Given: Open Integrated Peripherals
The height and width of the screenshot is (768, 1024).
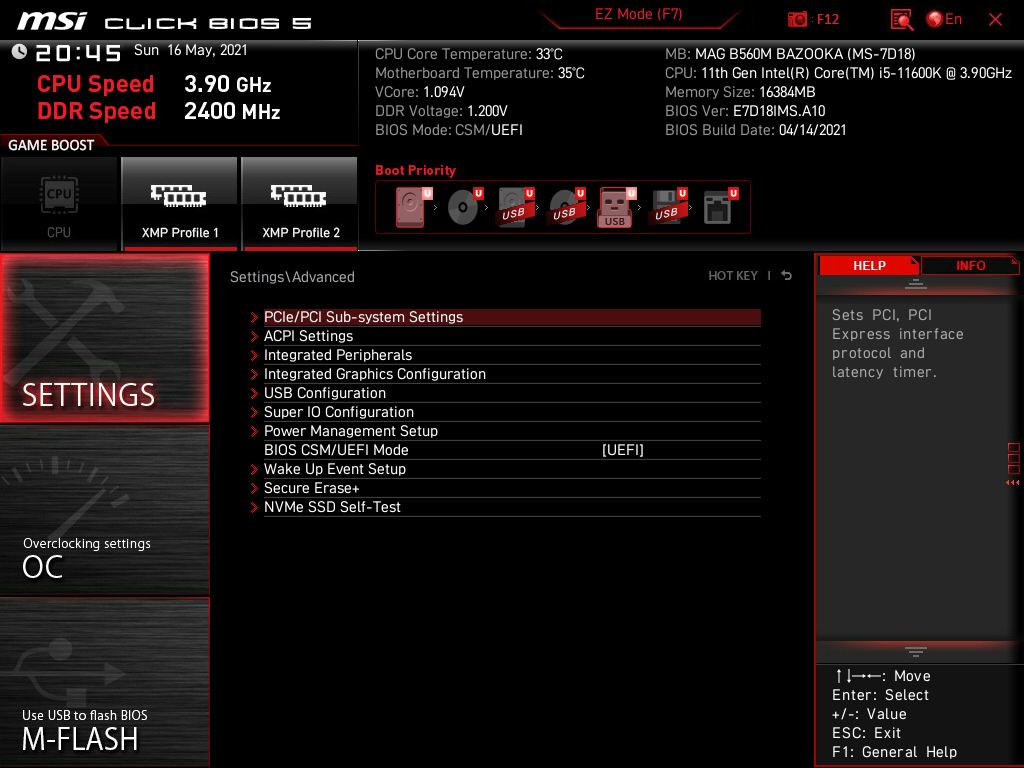Looking at the screenshot, I should pyautogui.click(x=512, y=355).
